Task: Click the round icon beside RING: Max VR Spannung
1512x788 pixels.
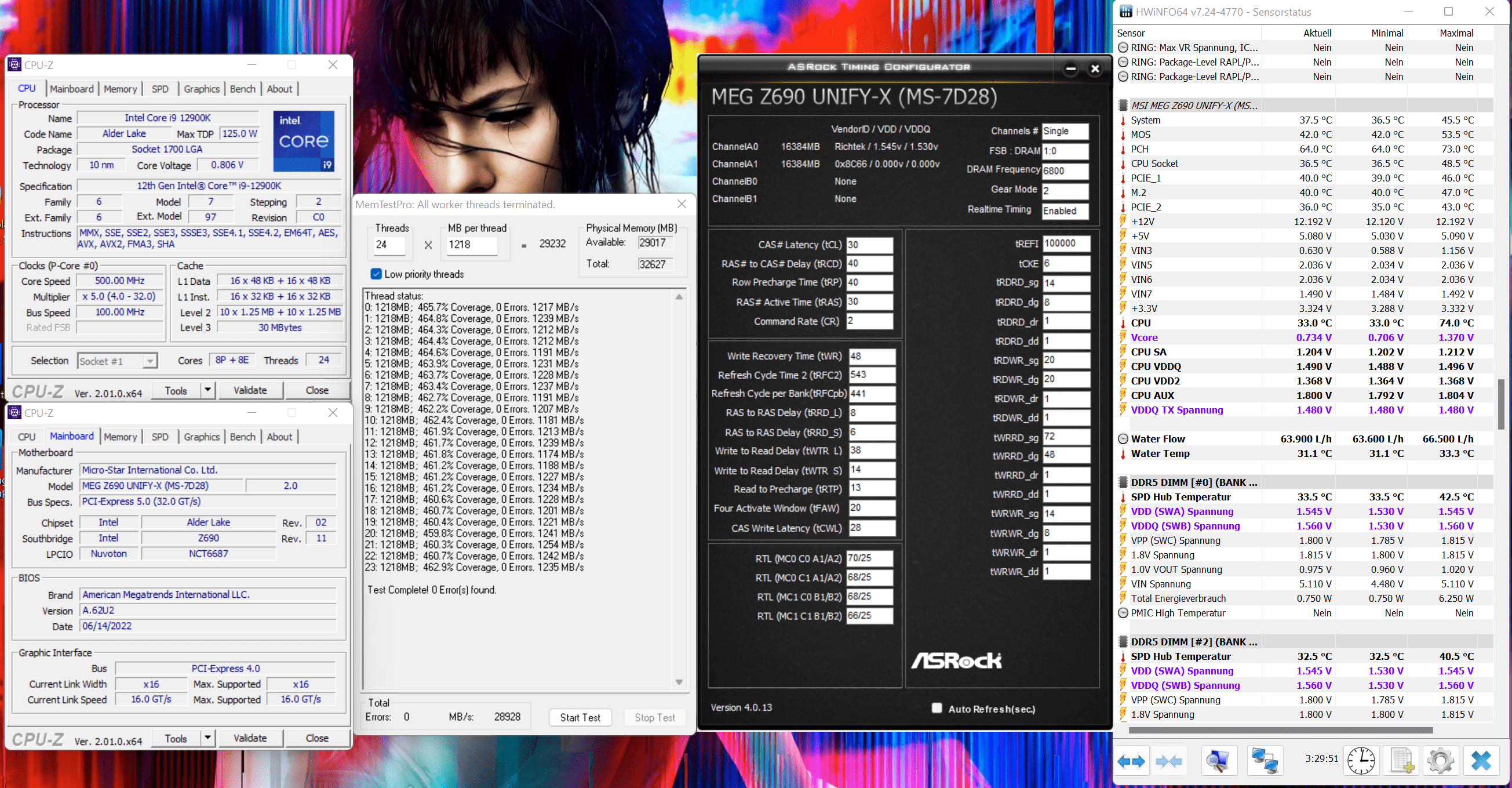Action: point(1123,48)
